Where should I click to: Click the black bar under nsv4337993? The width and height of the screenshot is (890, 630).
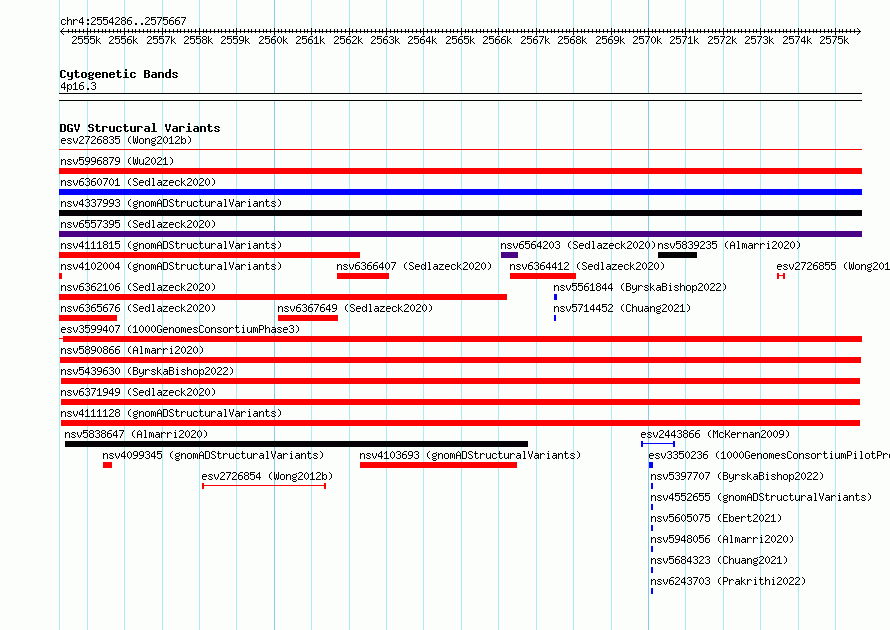[460, 213]
